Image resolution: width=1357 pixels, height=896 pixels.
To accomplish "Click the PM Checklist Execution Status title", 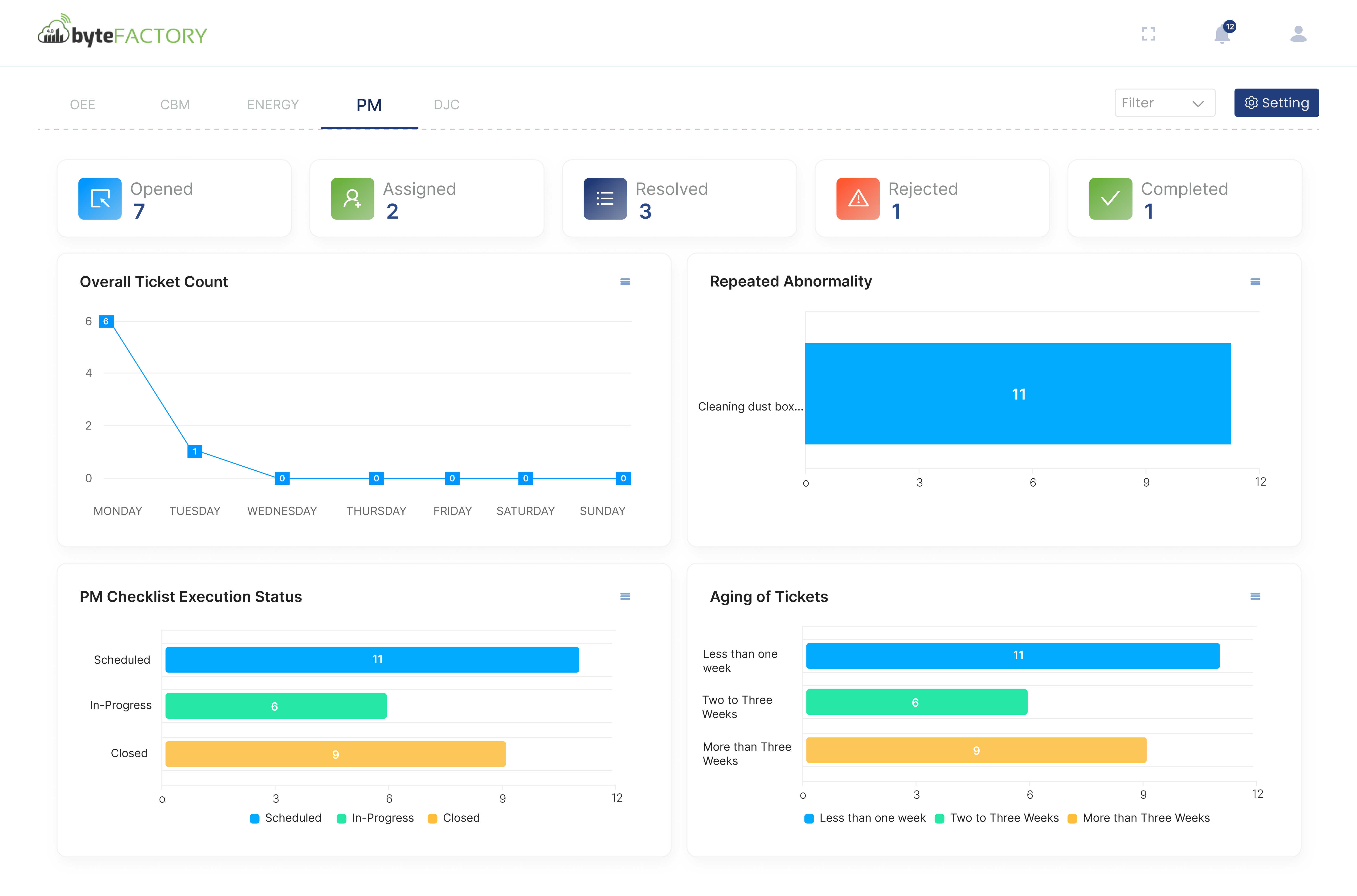I will coord(190,597).
